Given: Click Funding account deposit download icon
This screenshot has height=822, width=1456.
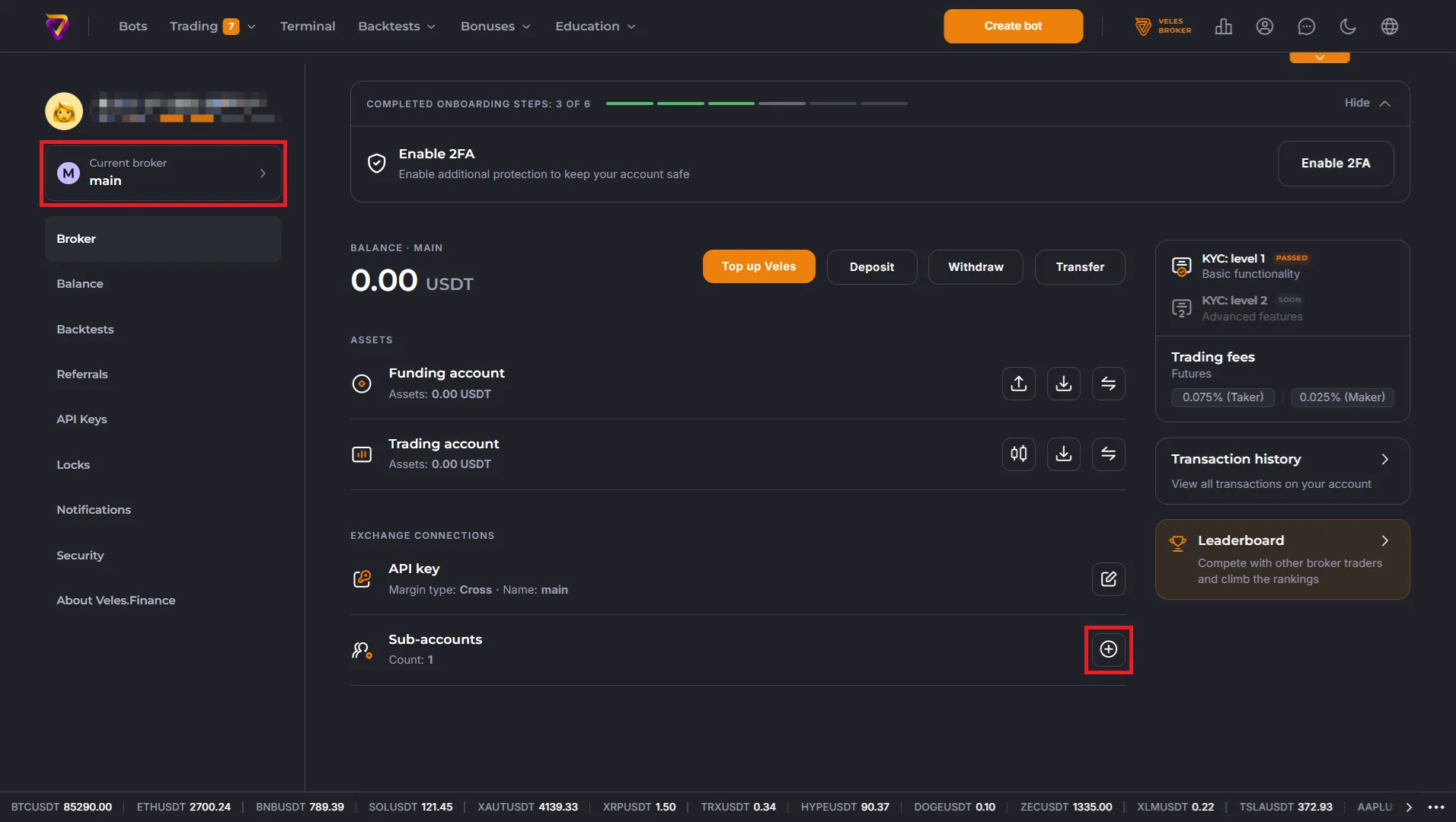Looking at the screenshot, I should click(x=1063, y=384).
